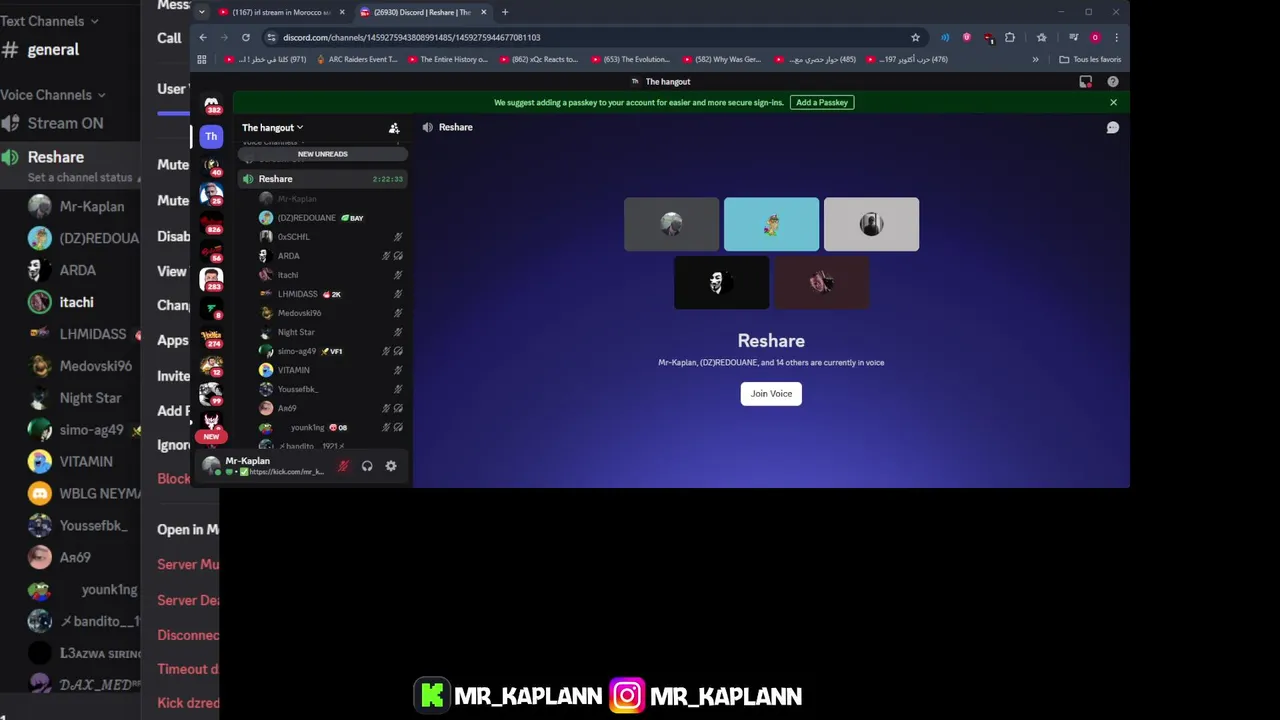Select Discord Reshare browser tab

[422, 12]
